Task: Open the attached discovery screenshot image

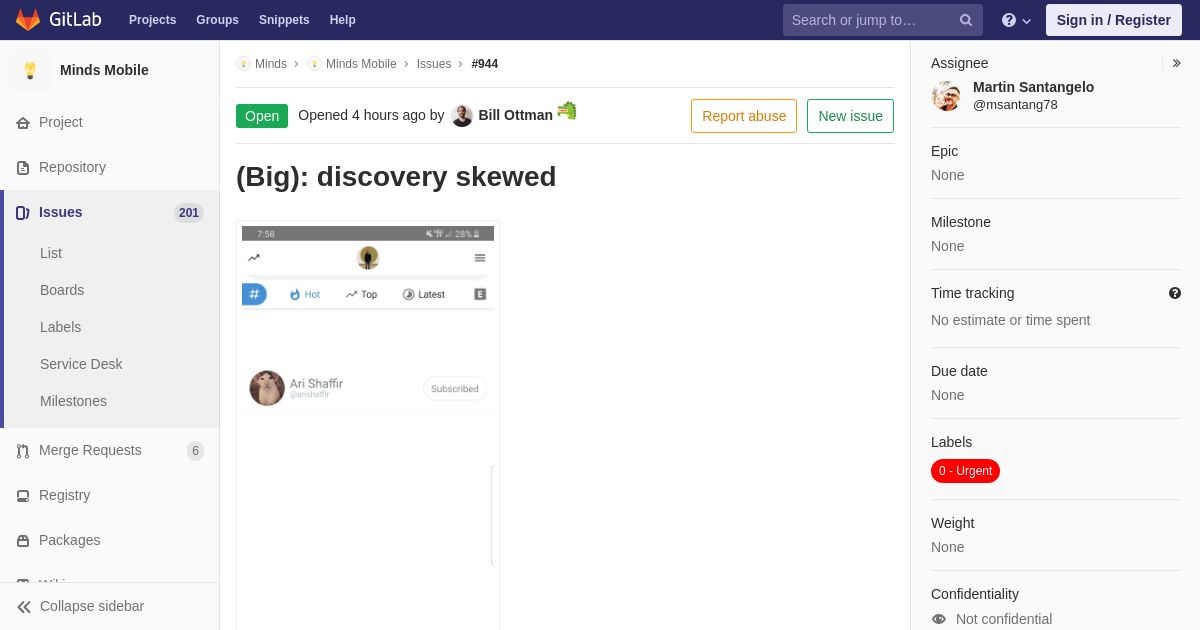Action: pyautogui.click(x=368, y=425)
